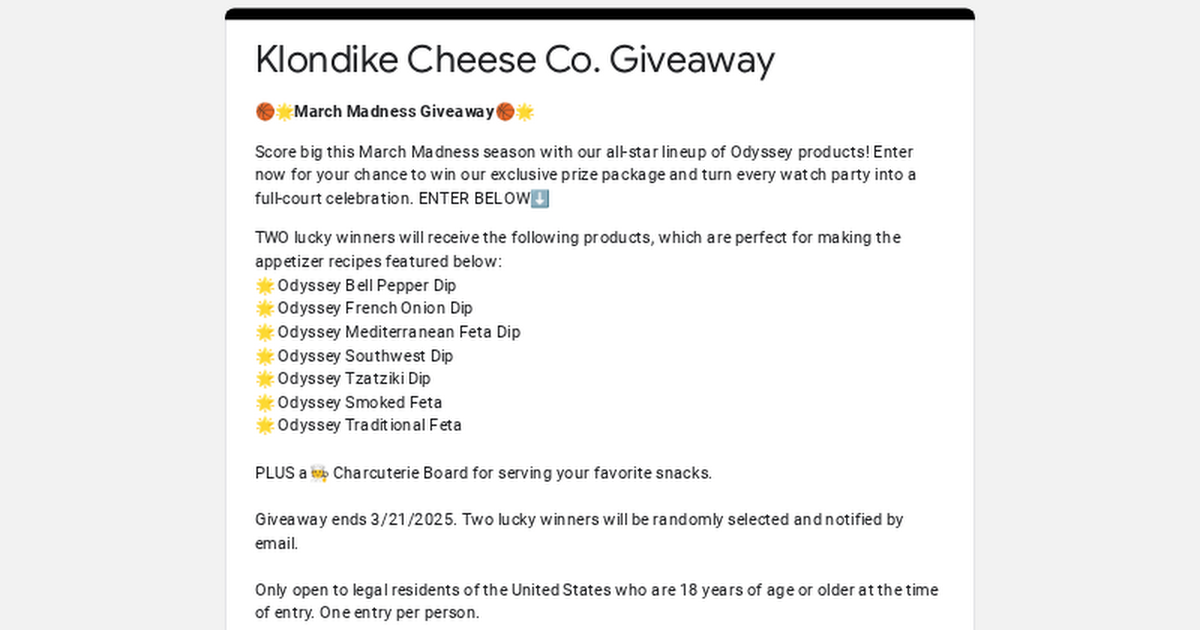Click the black header bar atop the form
The height and width of the screenshot is (630, 1200).
(600, 14)
